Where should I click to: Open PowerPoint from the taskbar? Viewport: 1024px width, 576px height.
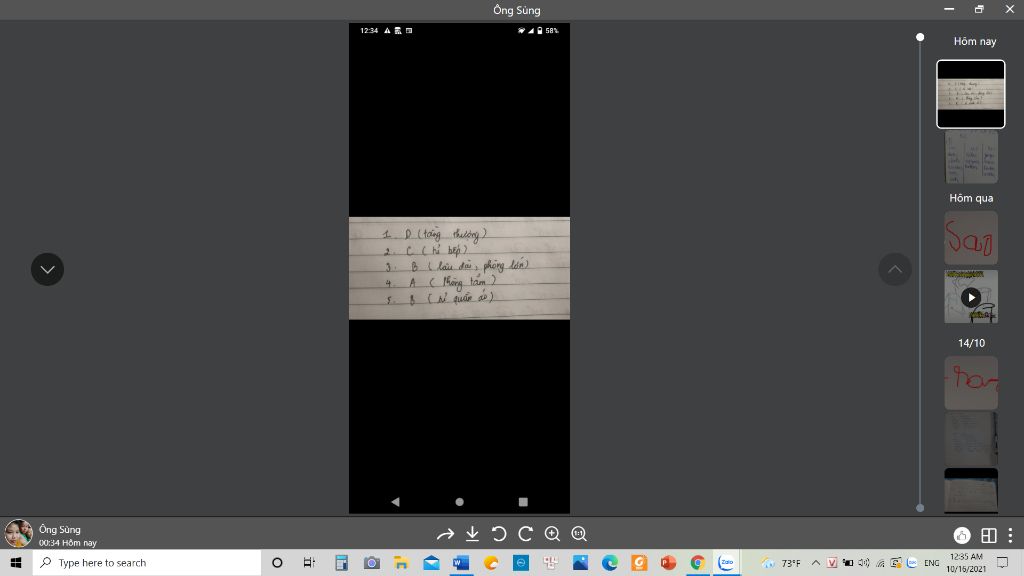(668, 562)
